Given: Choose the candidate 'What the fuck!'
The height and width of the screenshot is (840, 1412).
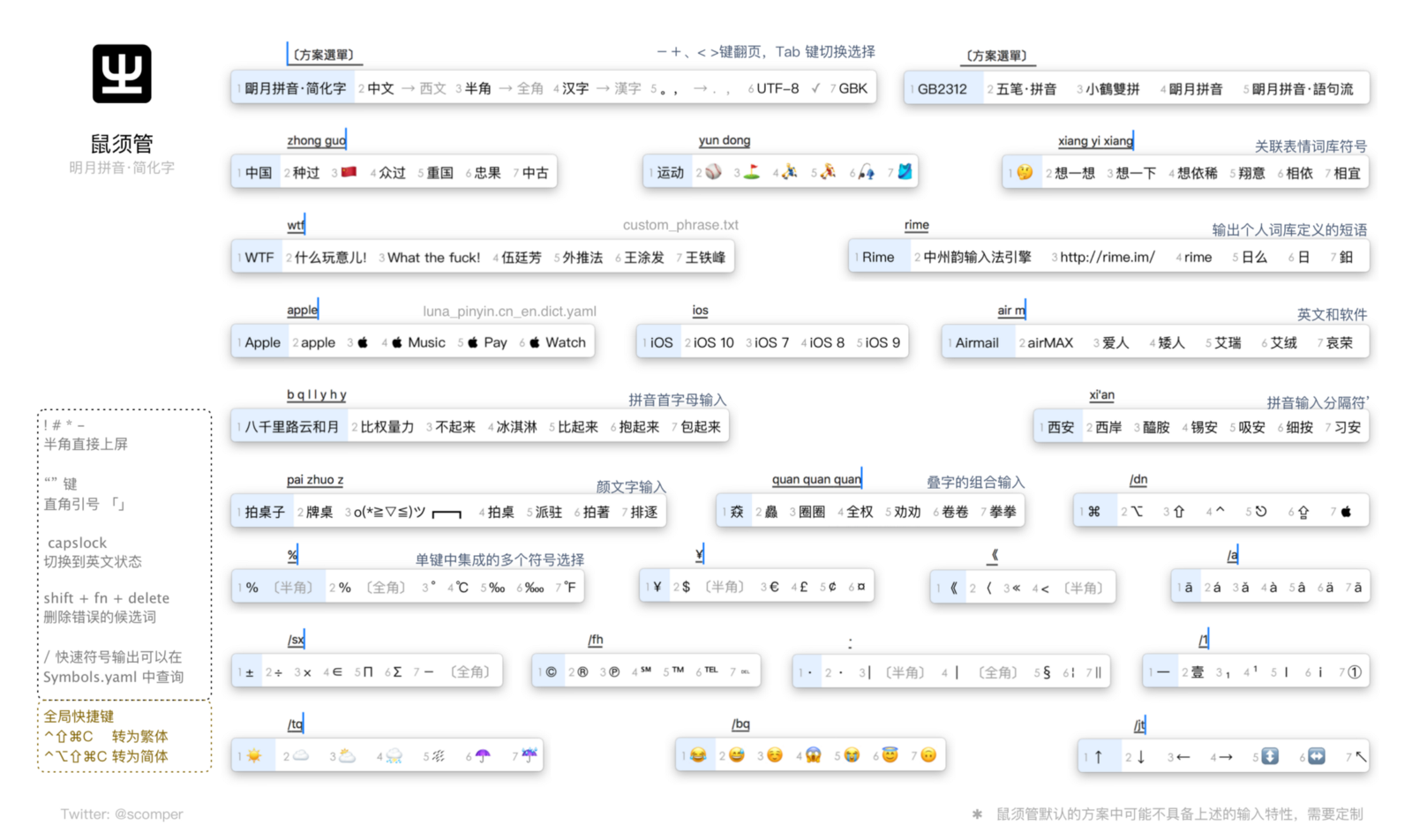Looking at the screenshot, I should [x=434, y=258].
